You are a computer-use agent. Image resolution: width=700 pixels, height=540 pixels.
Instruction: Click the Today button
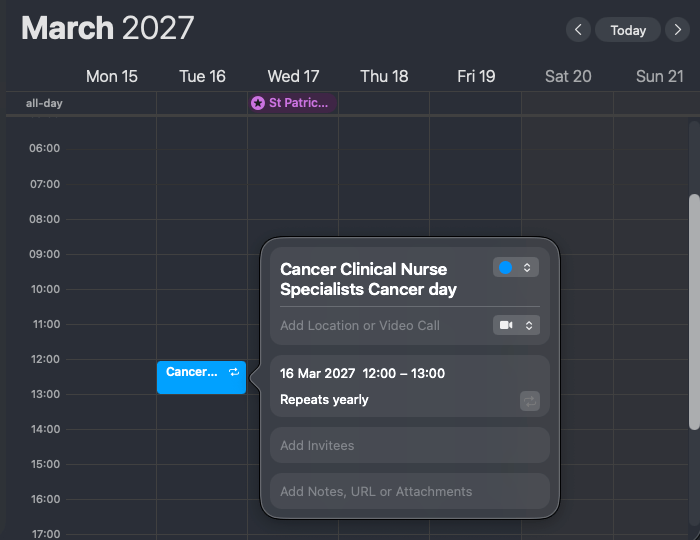(x=628, y=30)
